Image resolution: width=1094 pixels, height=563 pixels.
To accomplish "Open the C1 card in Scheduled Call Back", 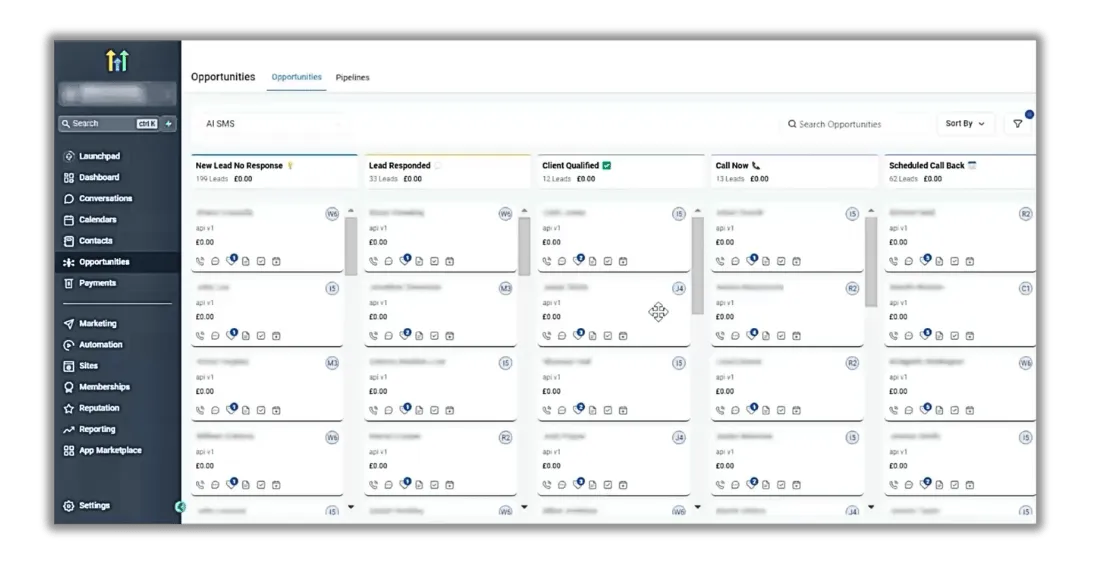I will [x=960, y=313].
